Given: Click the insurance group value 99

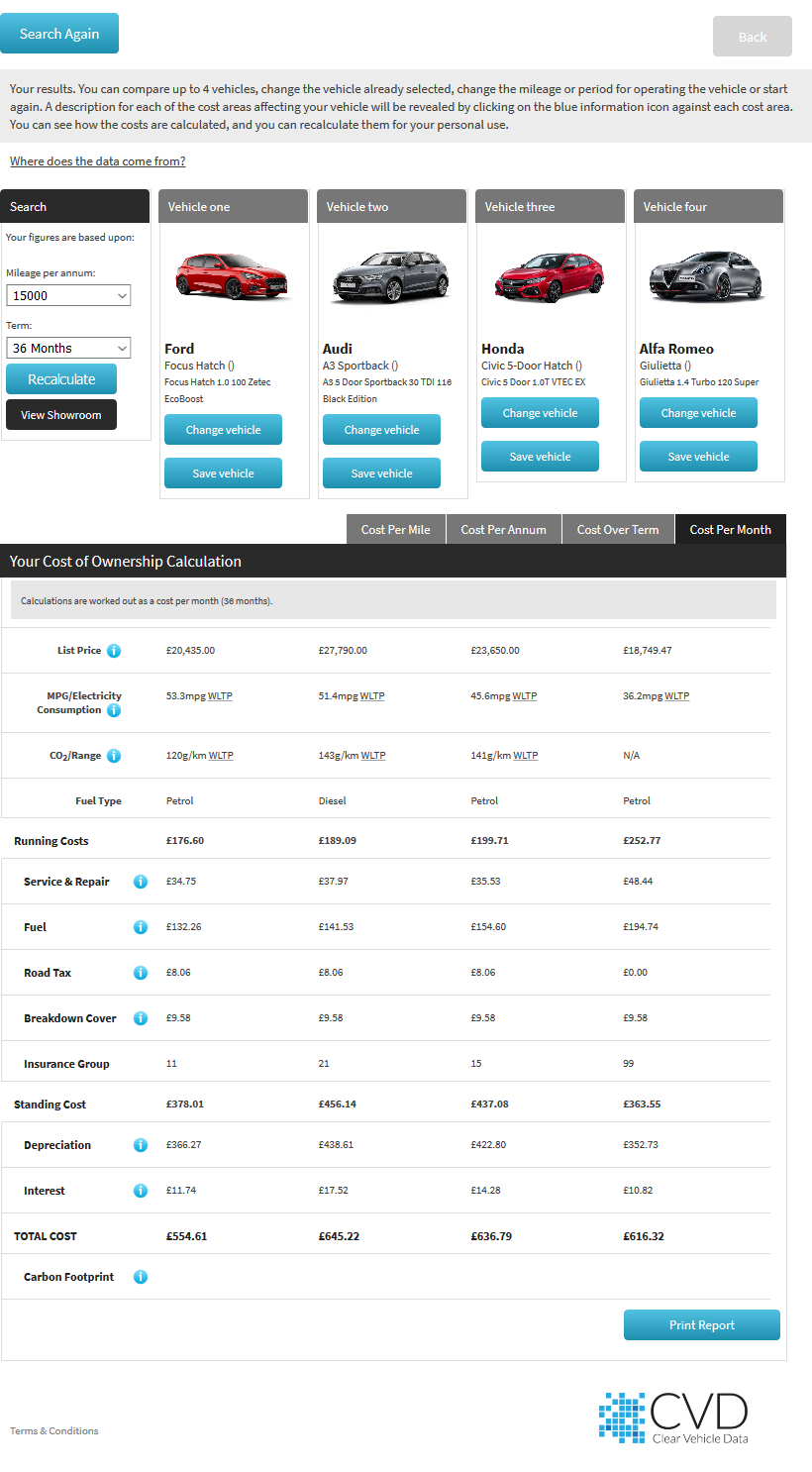Looking at the screenshot, I should (629, 1064).
